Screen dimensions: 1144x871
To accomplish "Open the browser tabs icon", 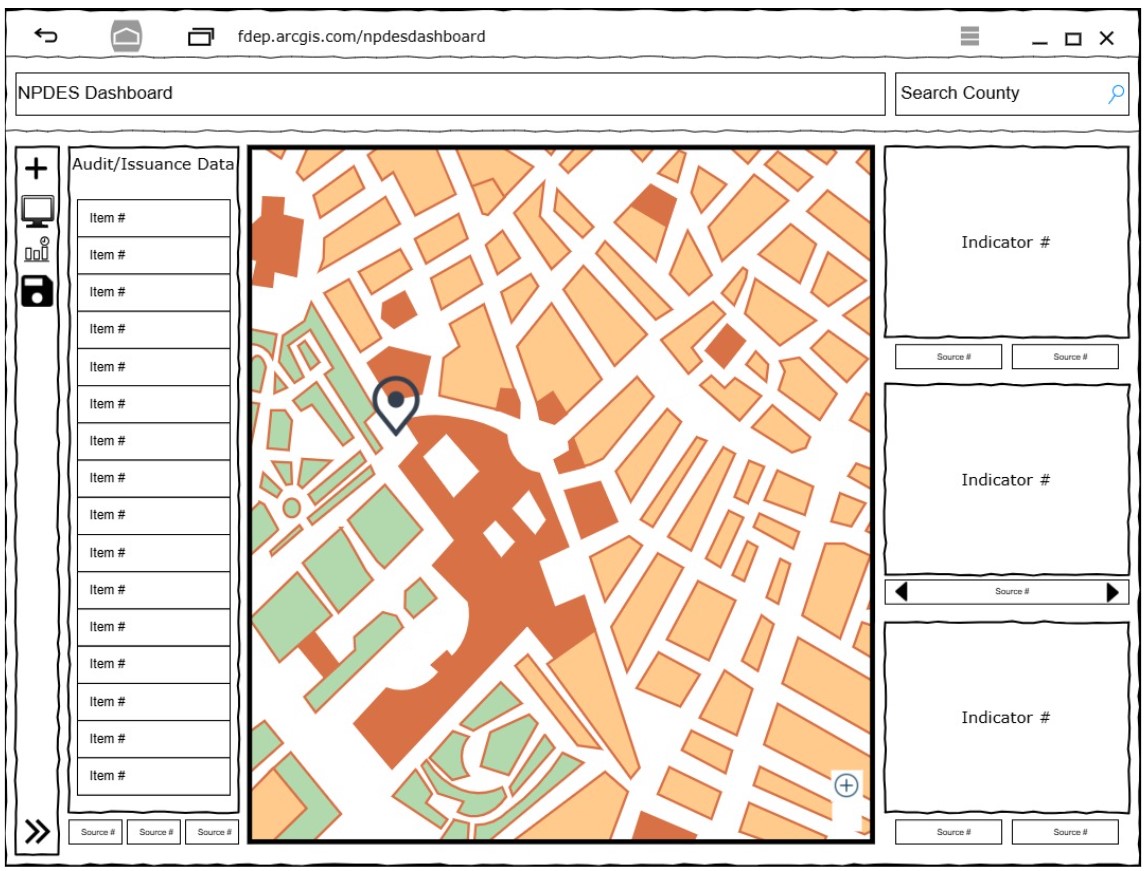I will tap(199, 35).
